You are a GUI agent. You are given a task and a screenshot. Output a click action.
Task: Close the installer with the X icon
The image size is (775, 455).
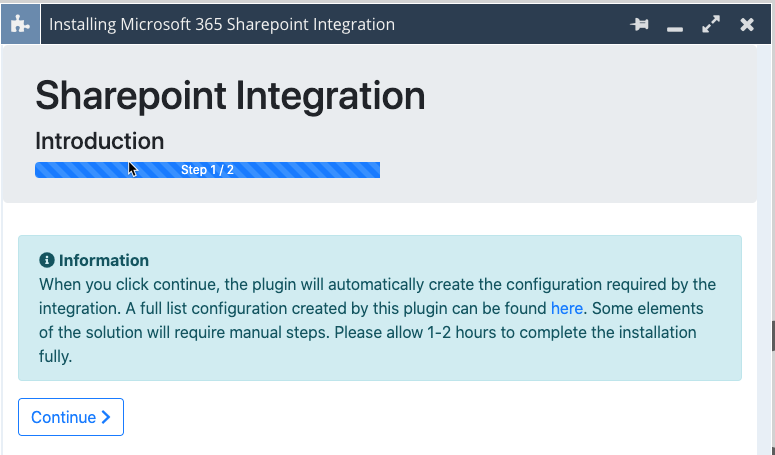[747, 24]
